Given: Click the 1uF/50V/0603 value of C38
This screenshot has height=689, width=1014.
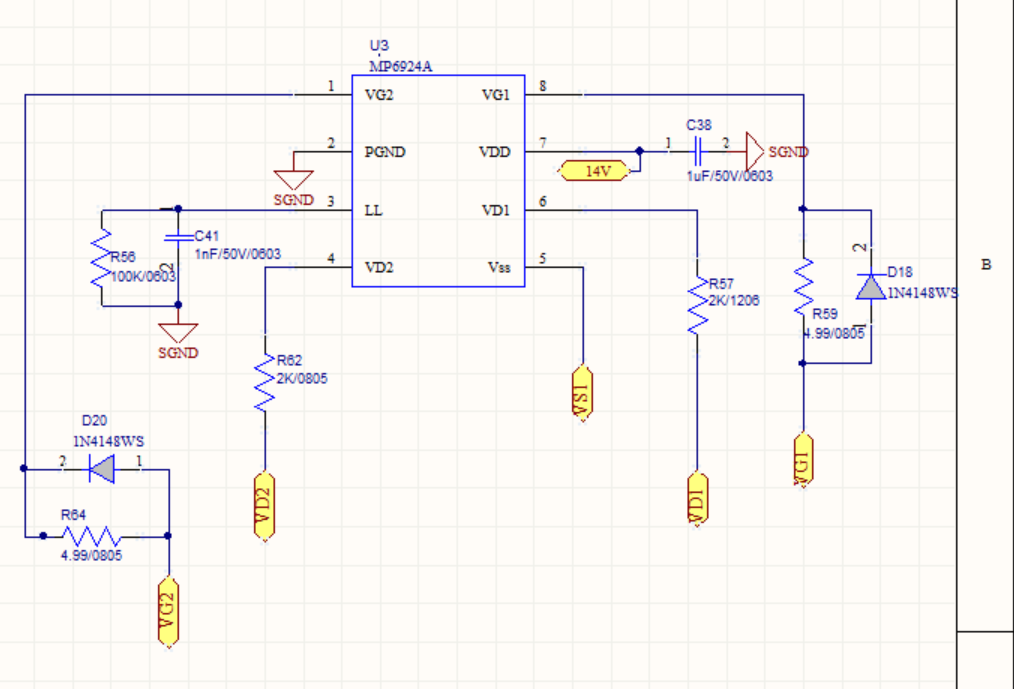Looking at the screenshot, I should tap(729, 176).
